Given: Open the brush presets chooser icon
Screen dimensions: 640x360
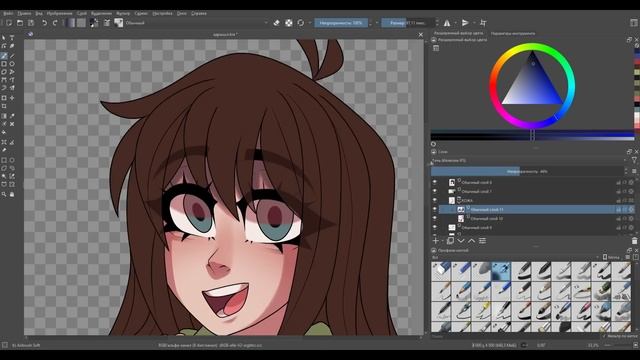Looking at the screenshot, I should point(119,23).
